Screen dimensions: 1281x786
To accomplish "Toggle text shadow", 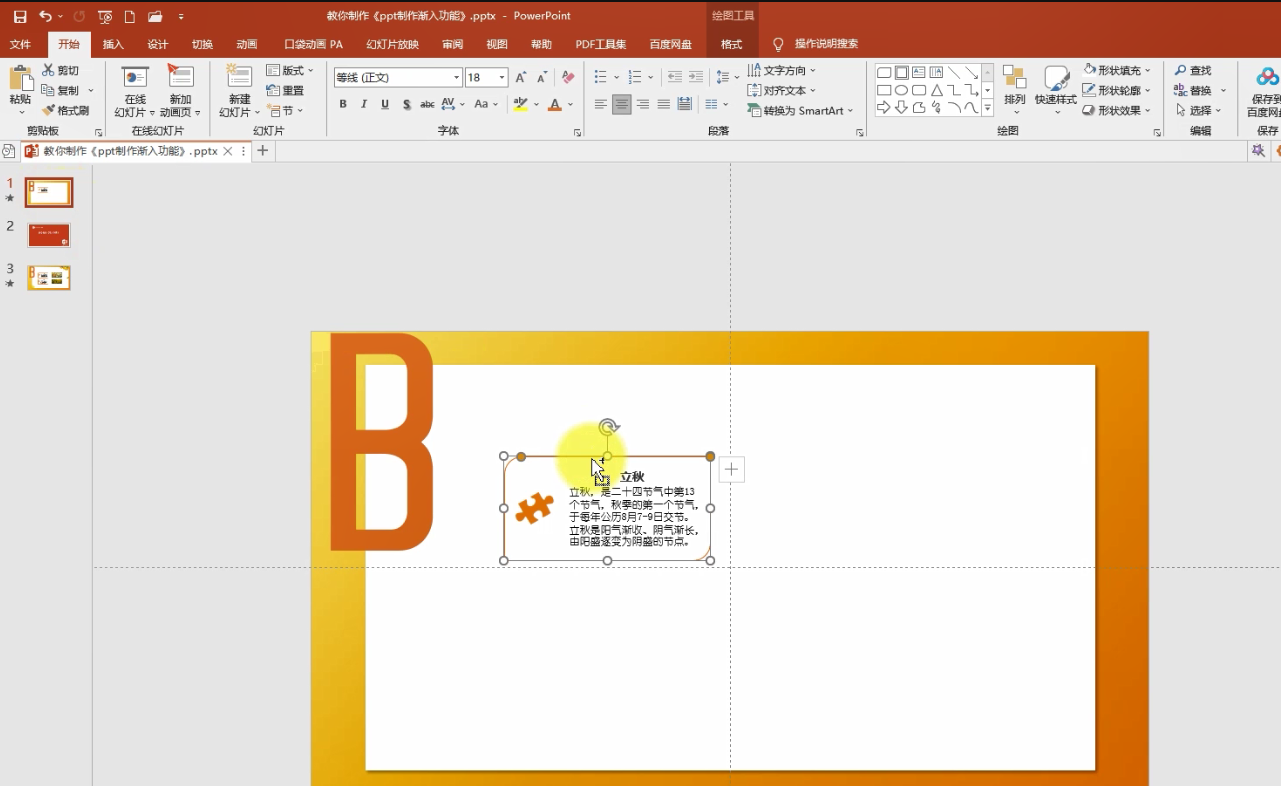I will [x=406, y=104].
